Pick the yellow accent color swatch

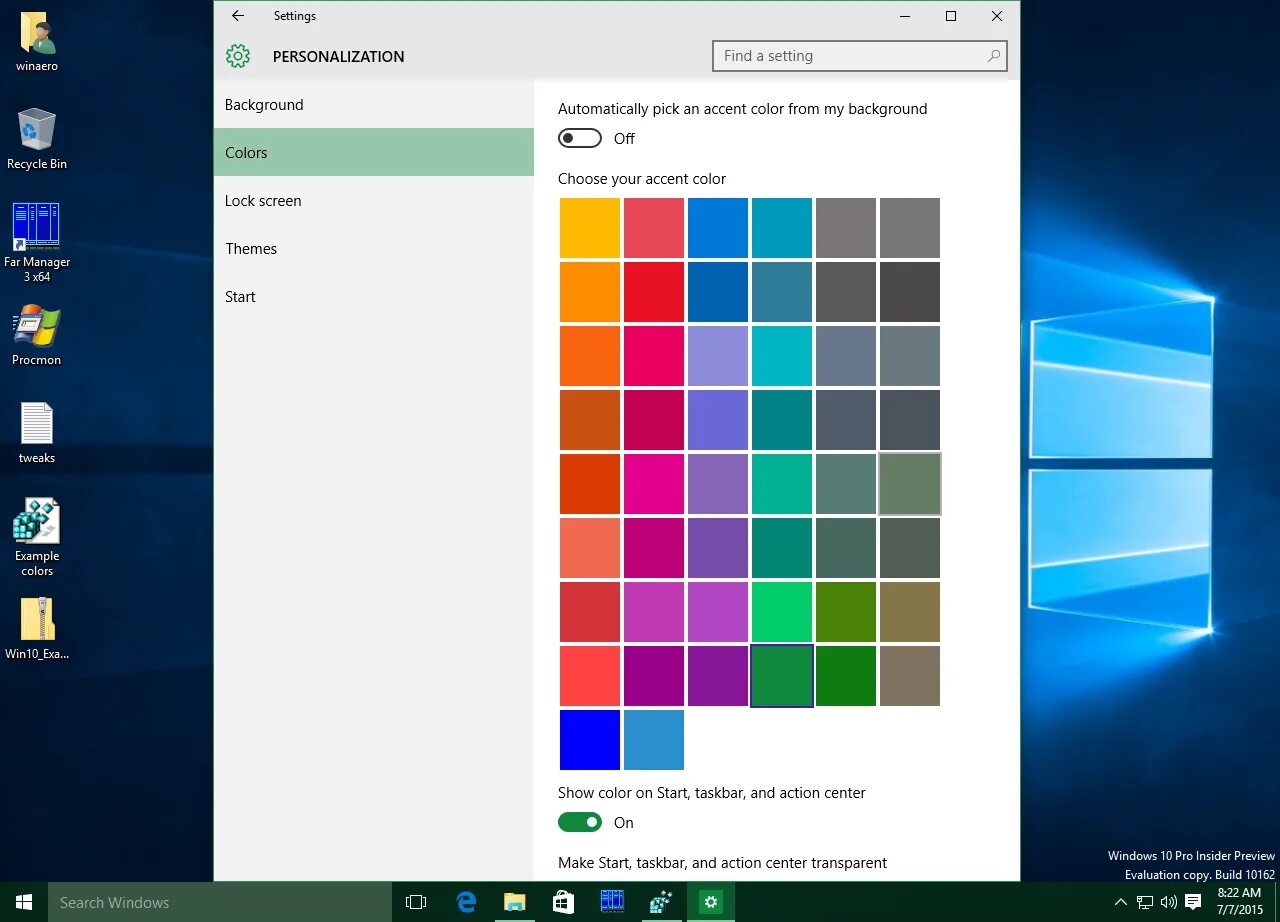[590, 228]
